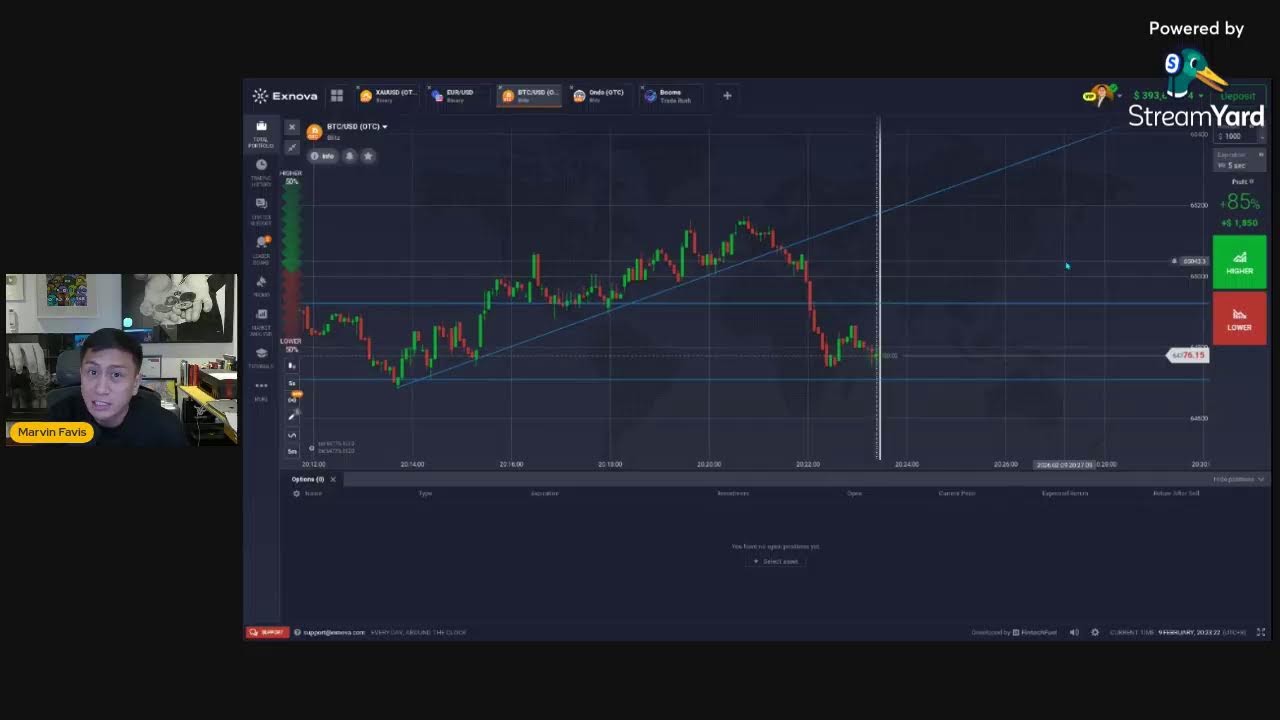This screenshot has height=720, width=1280.
Task: Select the drawing pencil tool
Action: click(292, 416)
